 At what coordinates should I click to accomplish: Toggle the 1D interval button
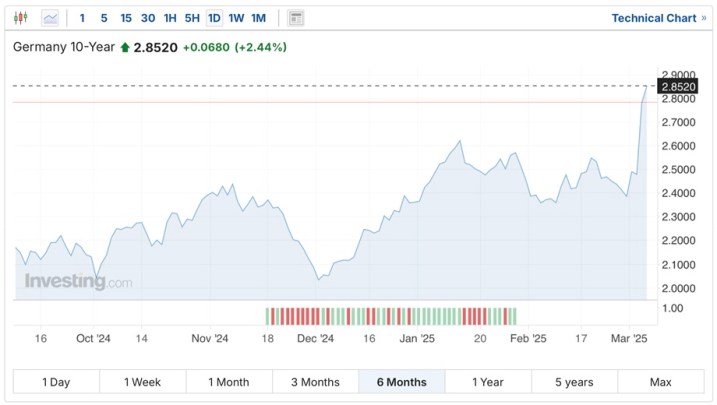[214, 18]
